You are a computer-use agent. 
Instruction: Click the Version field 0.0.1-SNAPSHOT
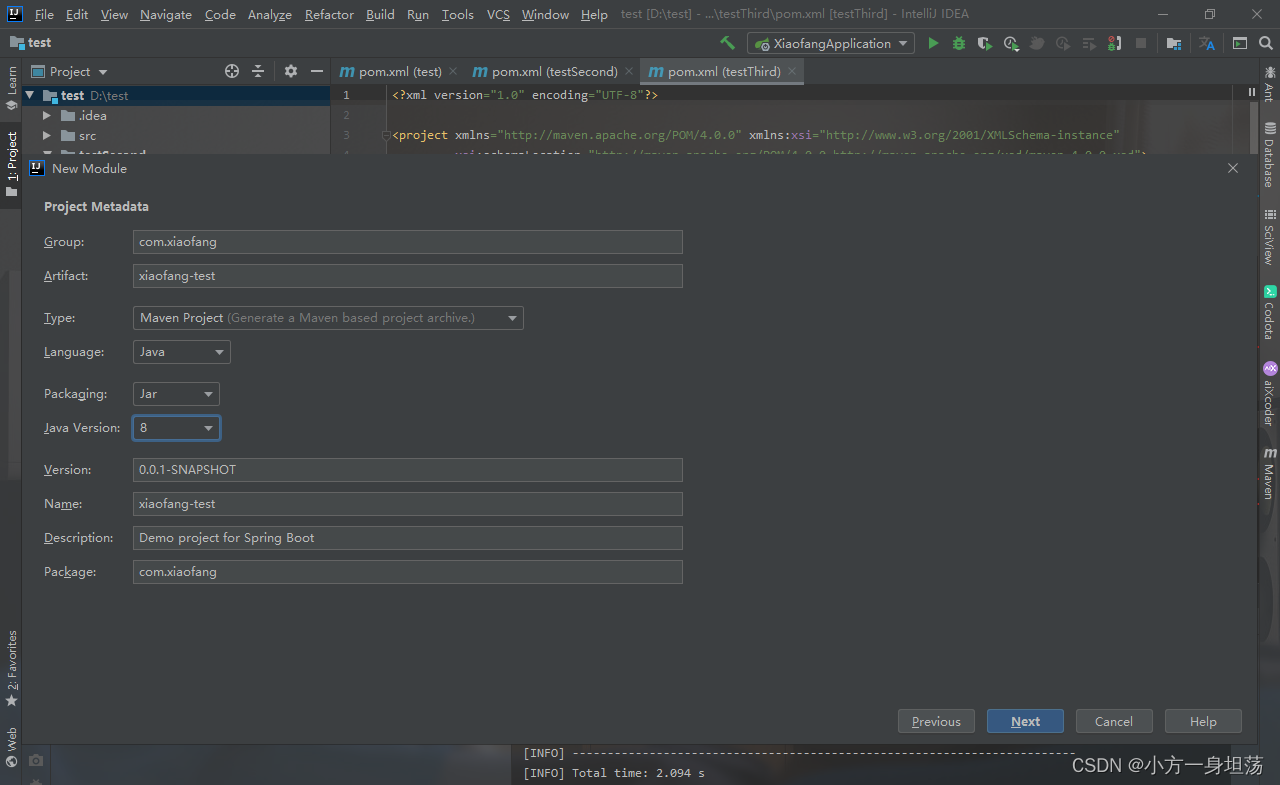pos(408,470)
